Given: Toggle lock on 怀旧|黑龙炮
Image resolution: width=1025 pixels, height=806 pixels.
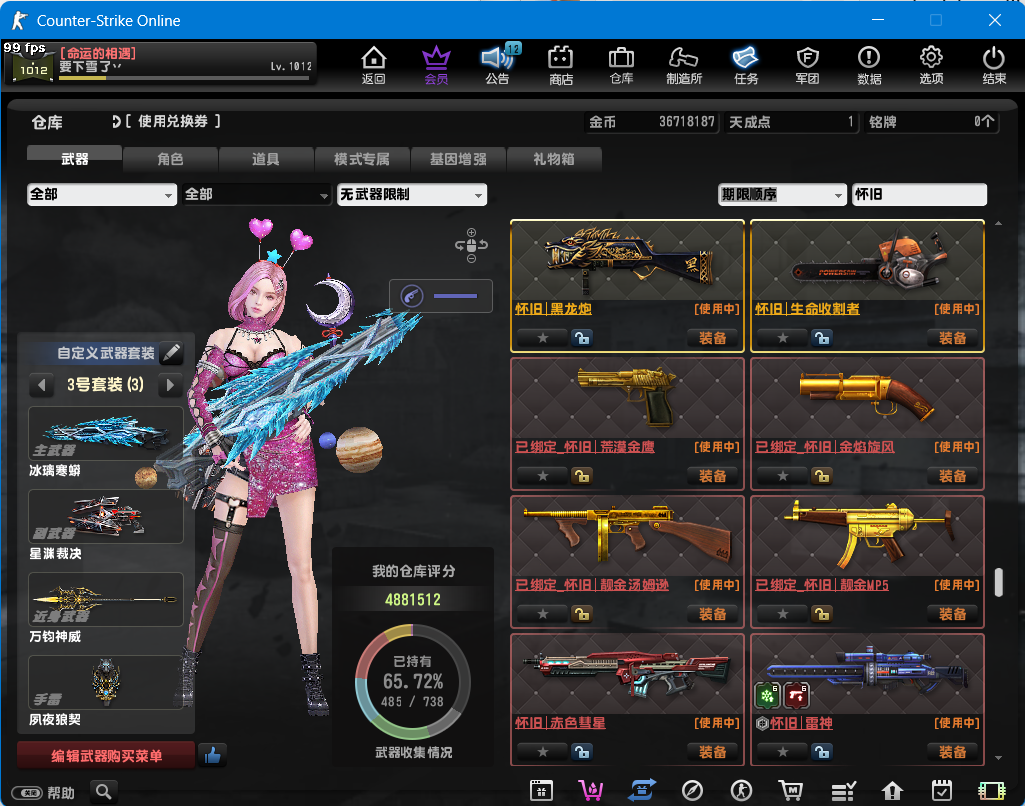Looking at the screenshot, I should [581, 338].
